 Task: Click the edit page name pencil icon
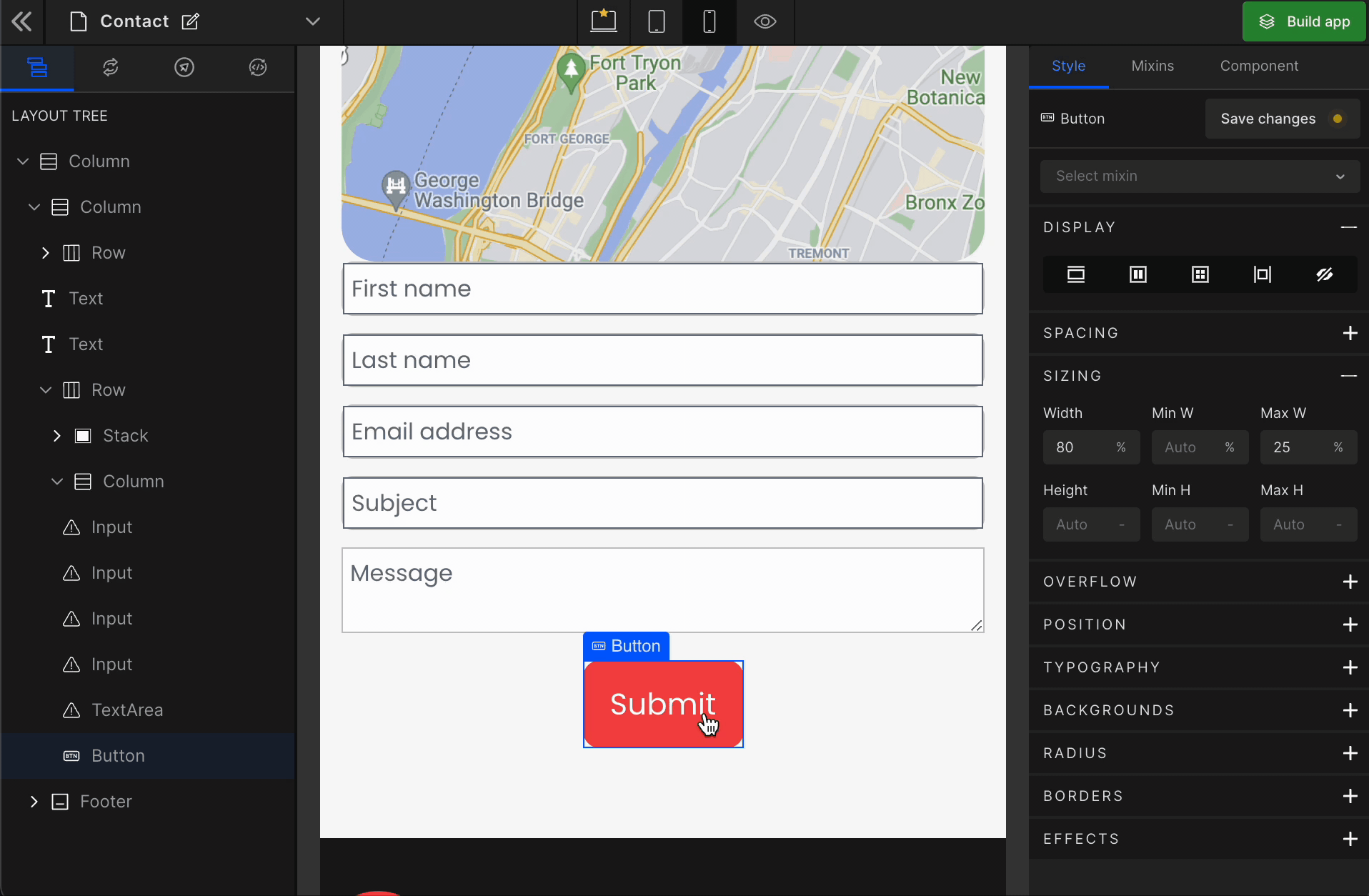pos(190,21)
